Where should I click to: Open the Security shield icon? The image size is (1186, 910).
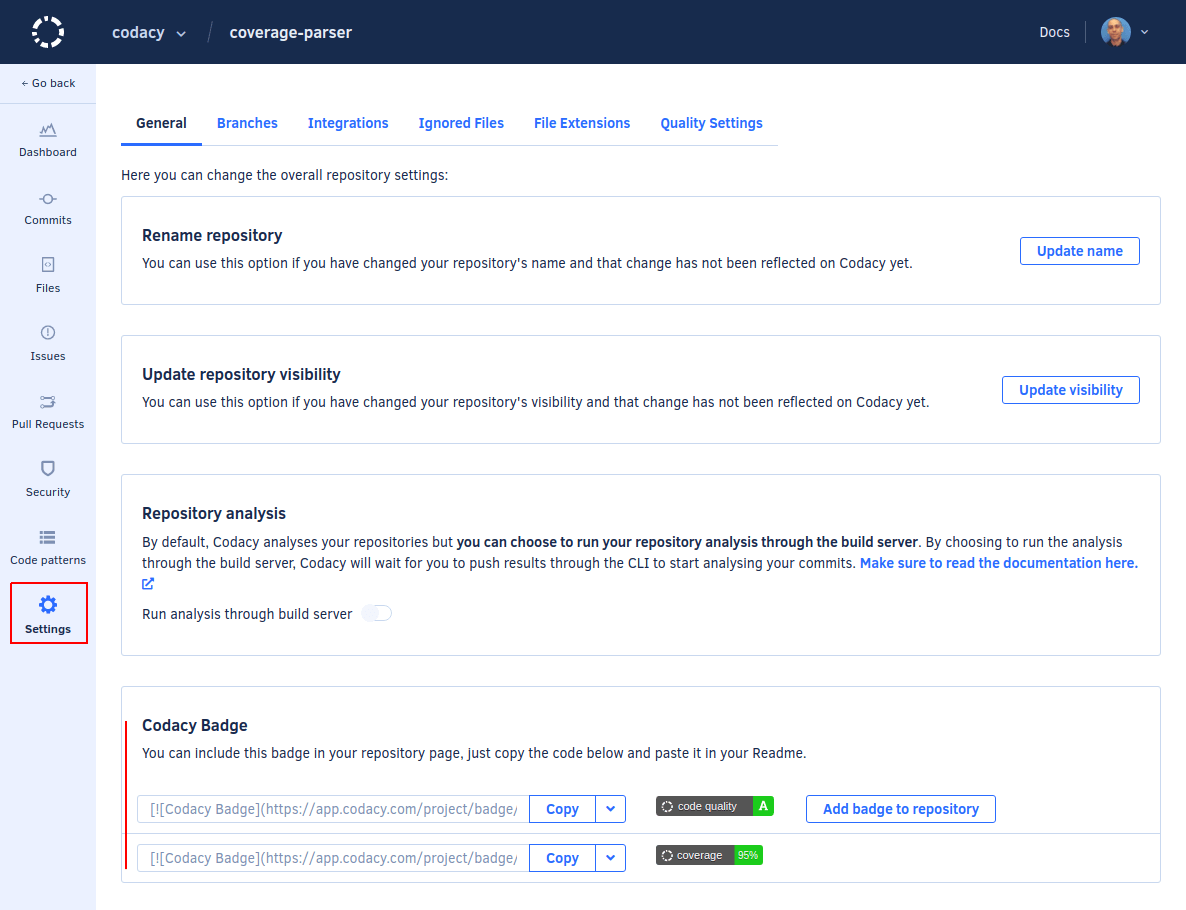(48, 469)
